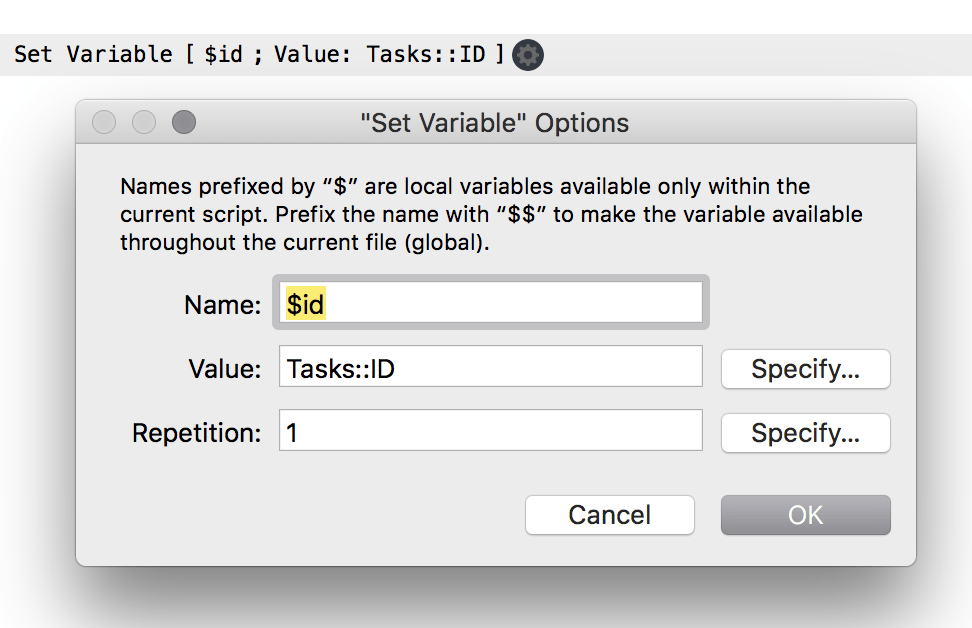Minimize the Set Variable Options window
972x628 pixels.
point(144,123)
